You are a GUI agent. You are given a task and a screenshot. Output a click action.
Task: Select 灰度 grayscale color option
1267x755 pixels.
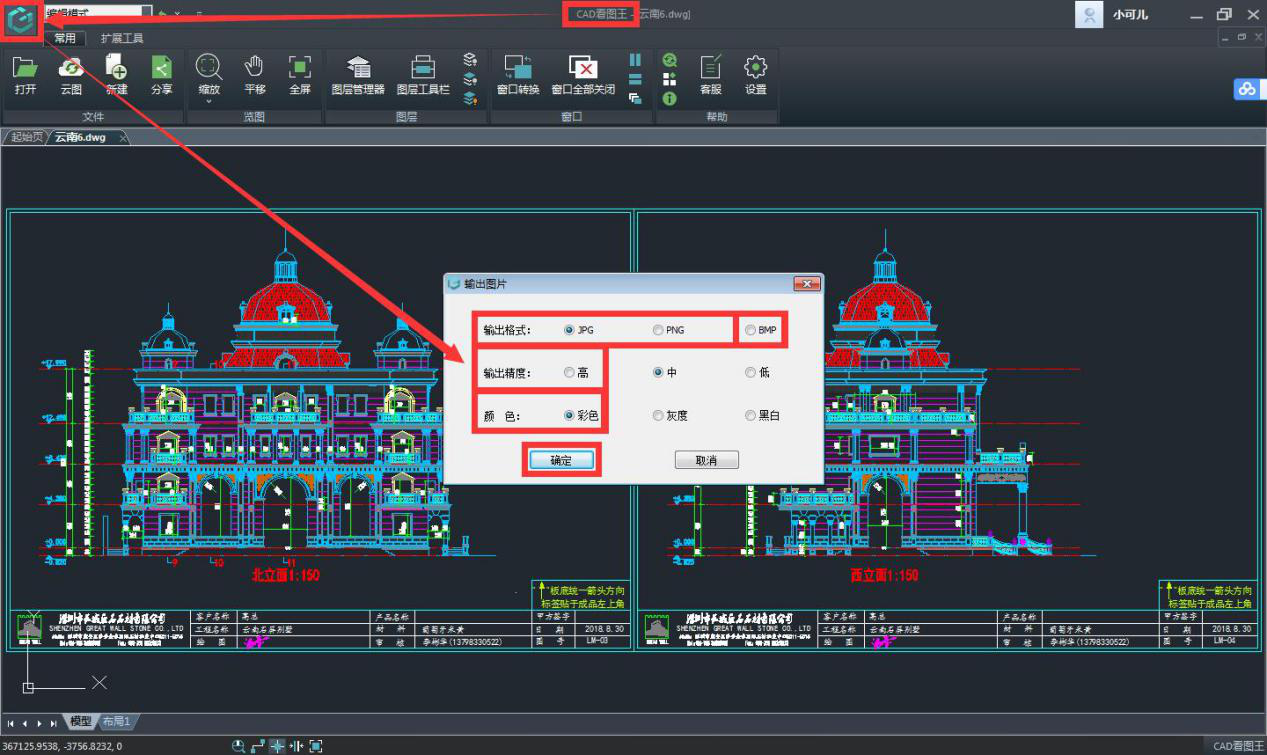pos(658,415)
